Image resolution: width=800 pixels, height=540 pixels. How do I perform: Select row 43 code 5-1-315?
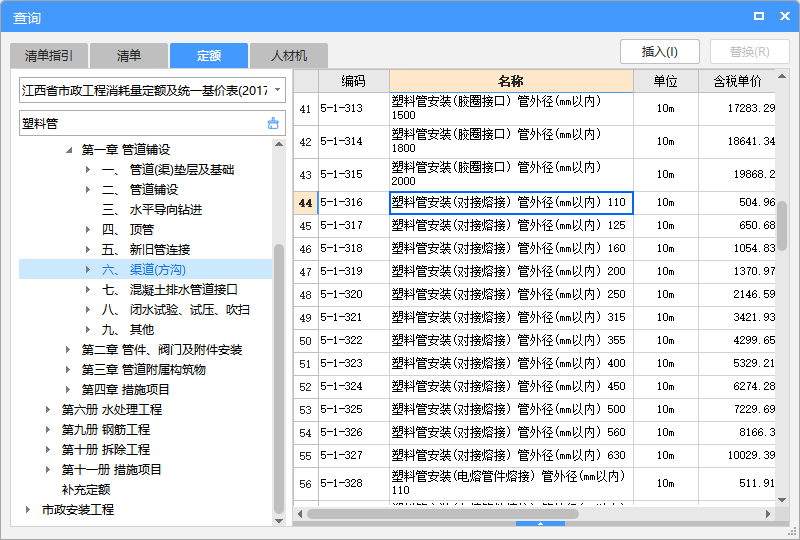(x=354, y=175)
